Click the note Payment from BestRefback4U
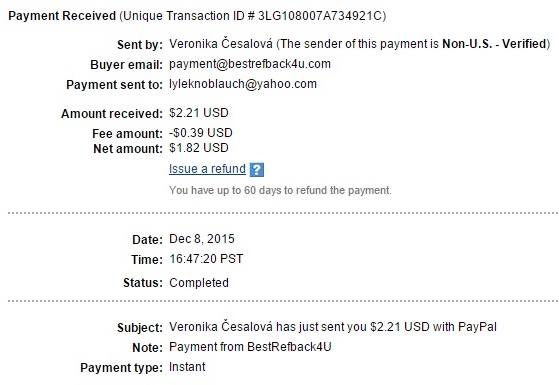 [250, 346]
